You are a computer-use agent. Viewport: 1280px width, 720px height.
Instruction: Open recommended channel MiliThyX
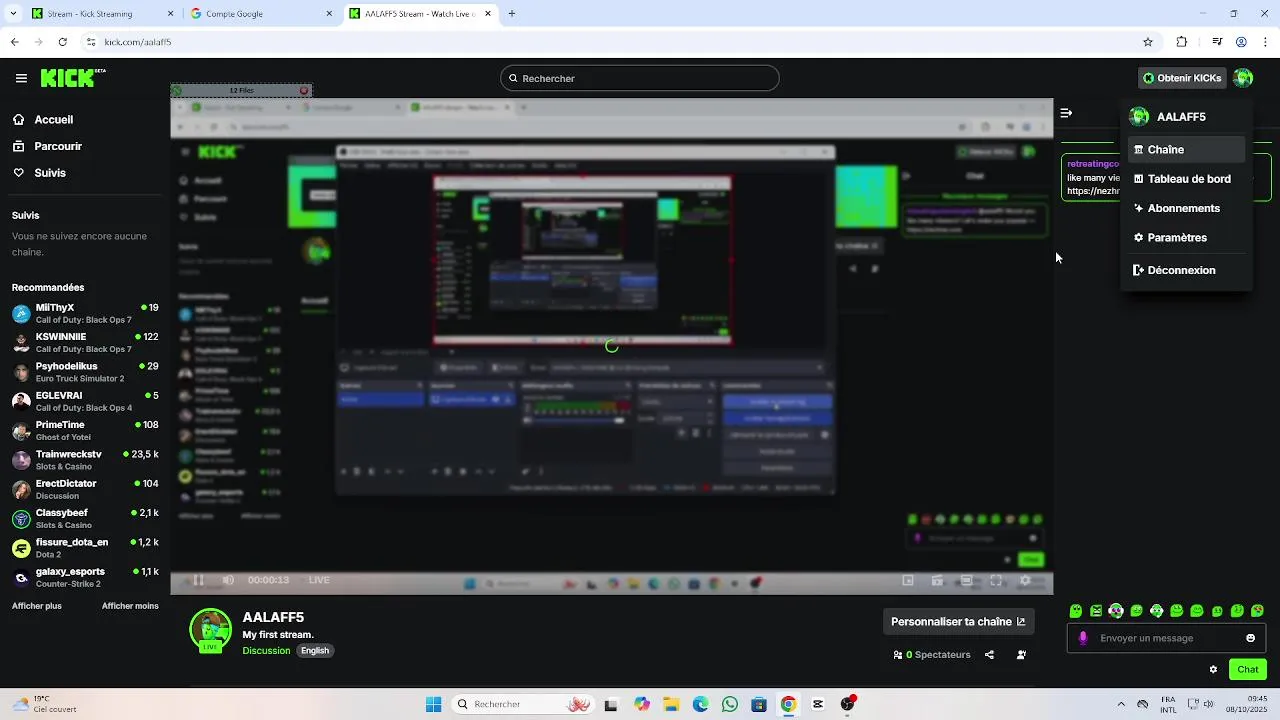click(85, 313)
